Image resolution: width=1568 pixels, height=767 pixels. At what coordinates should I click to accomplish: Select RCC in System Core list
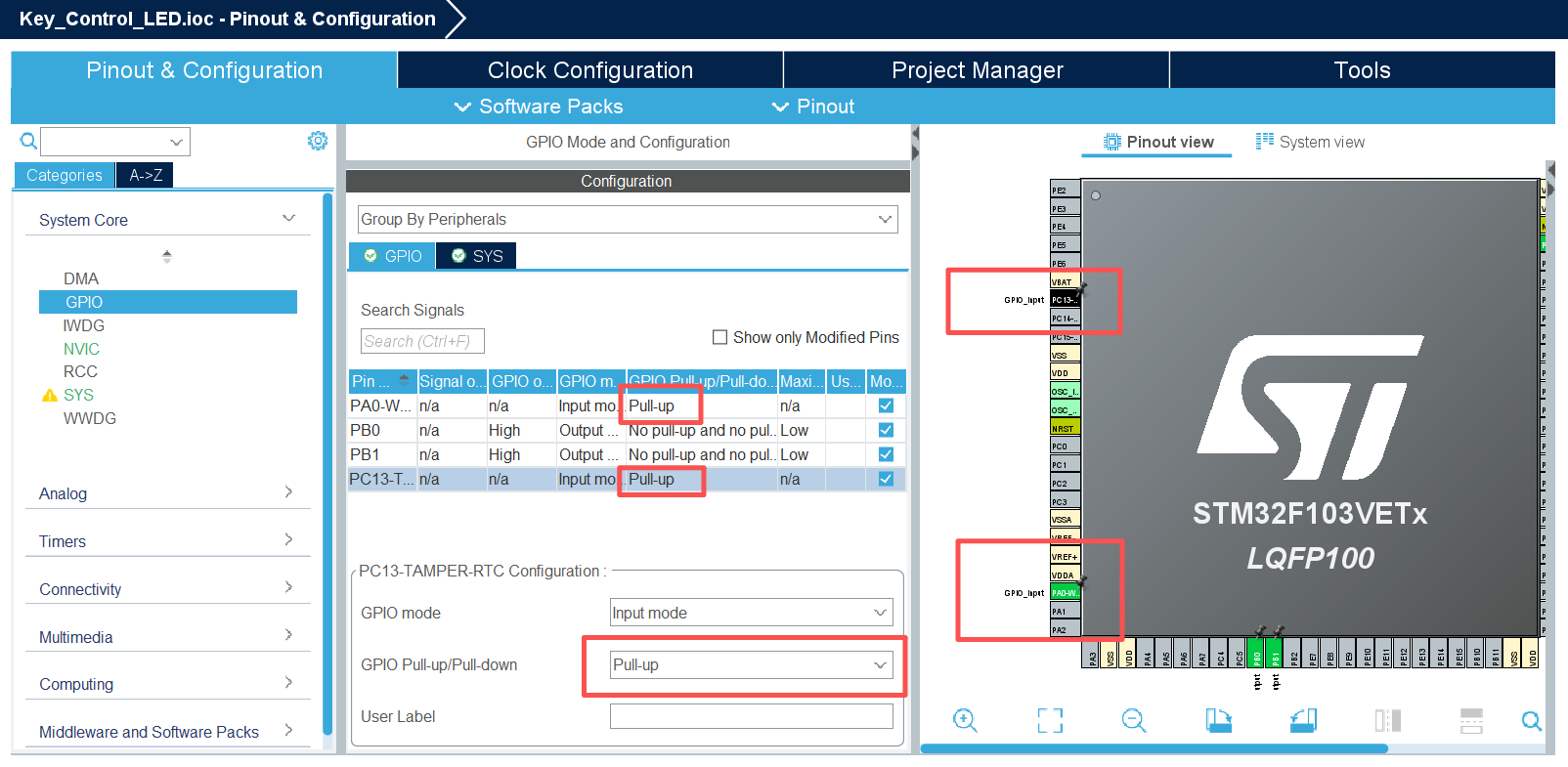point(80,371)
